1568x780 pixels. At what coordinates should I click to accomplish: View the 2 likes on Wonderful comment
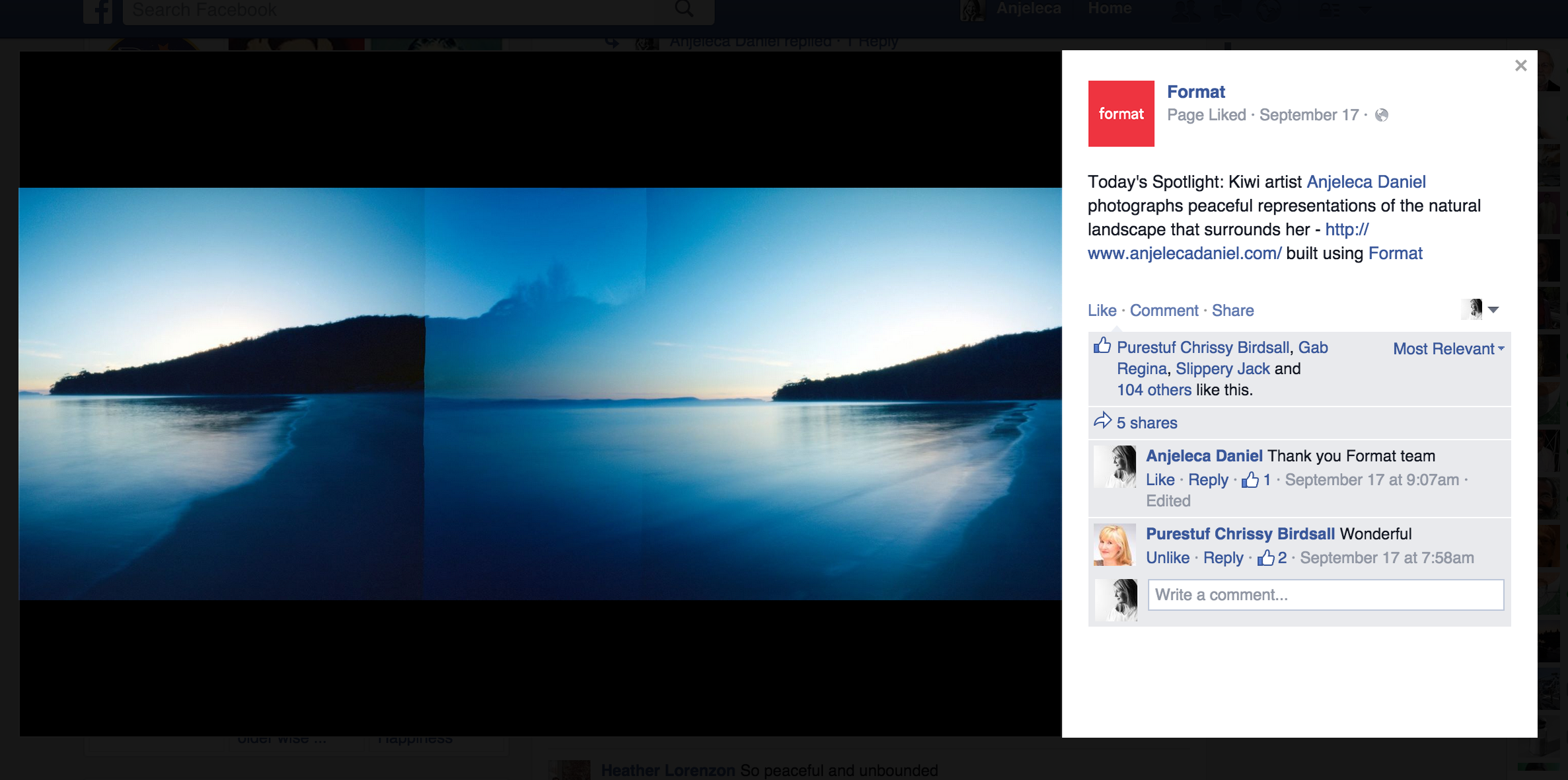(x=1272, y=558)
